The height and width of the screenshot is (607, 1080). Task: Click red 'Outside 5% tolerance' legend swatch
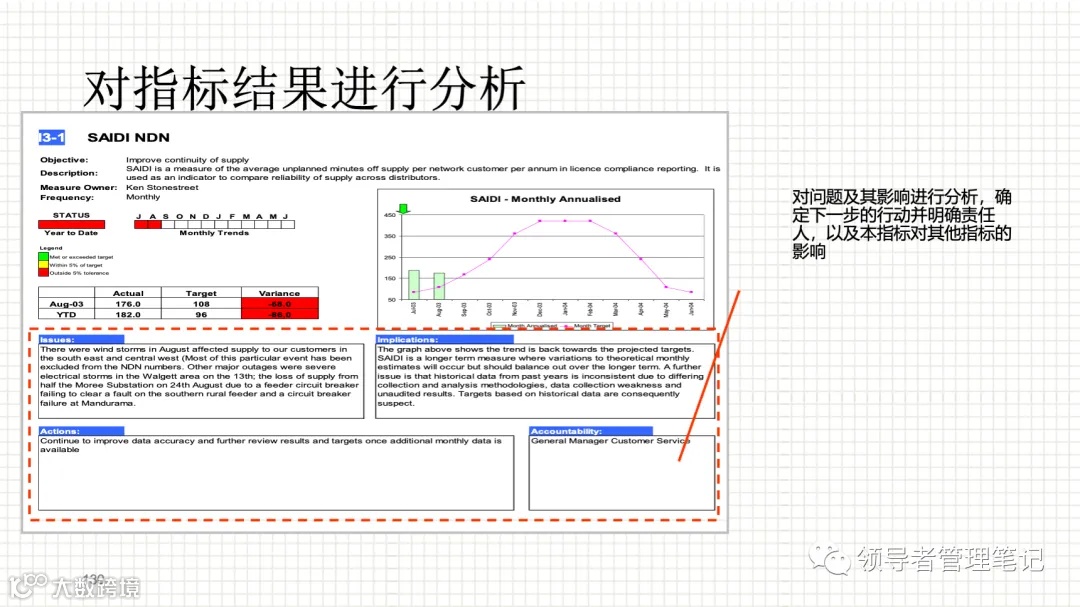click(x=43, y=273)
